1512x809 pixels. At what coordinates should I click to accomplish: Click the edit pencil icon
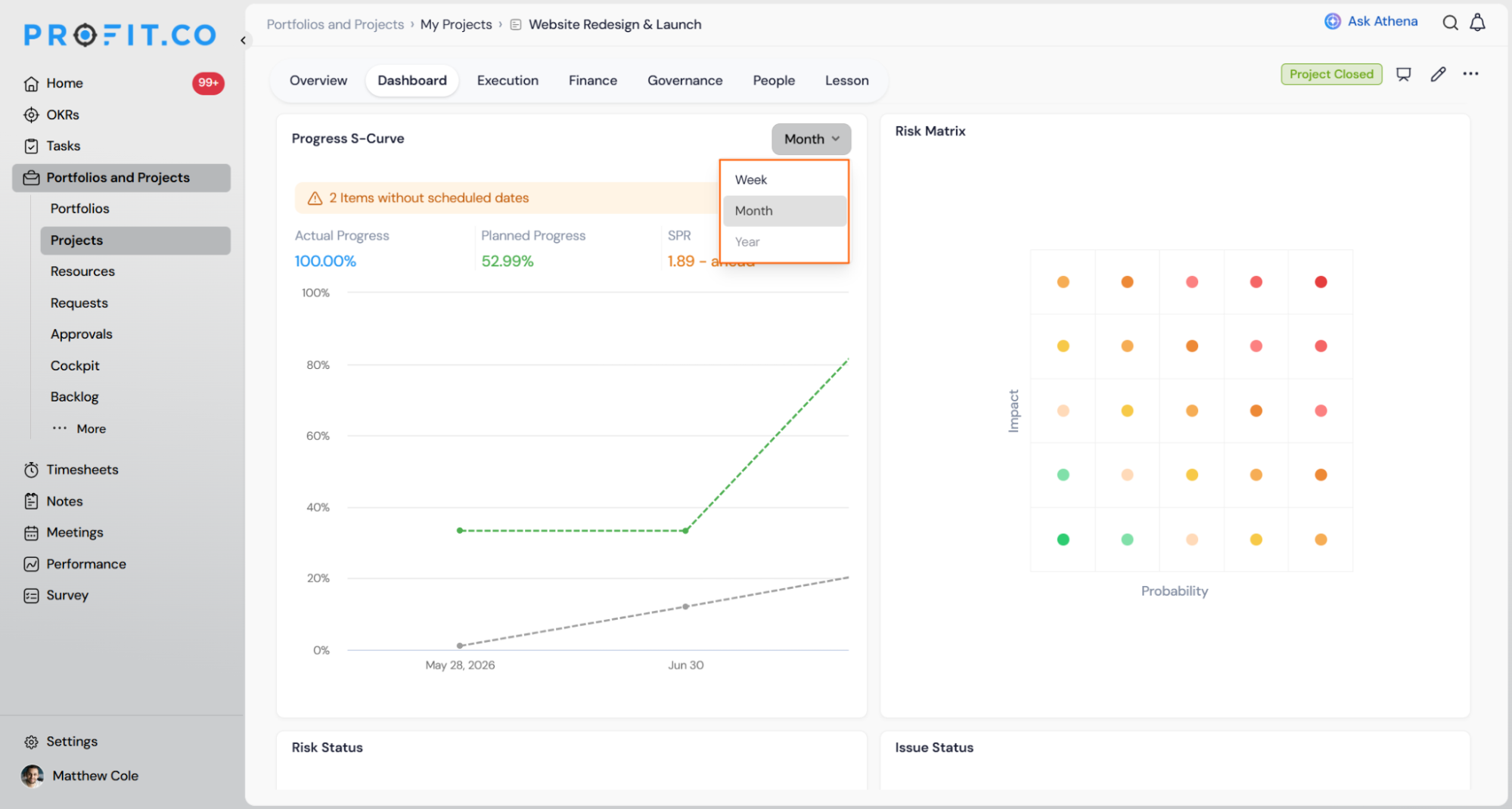(x=1438, y=74)
